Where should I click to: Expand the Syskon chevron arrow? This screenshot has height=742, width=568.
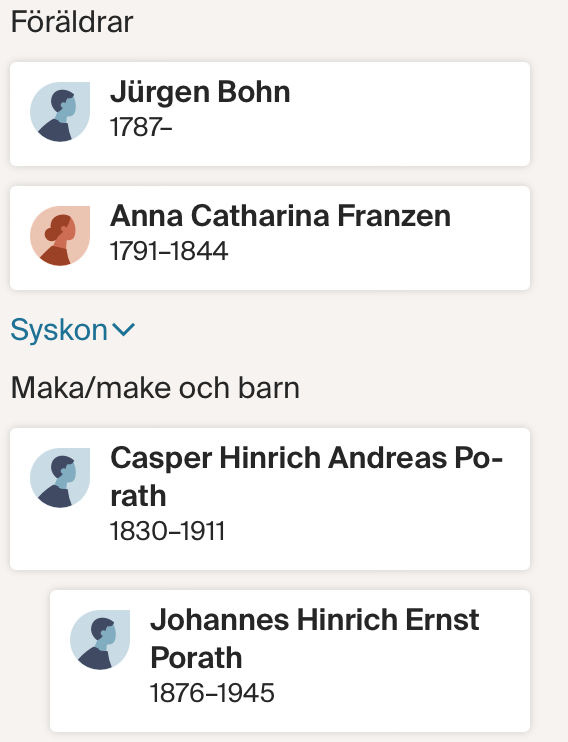tap(124, 329)
